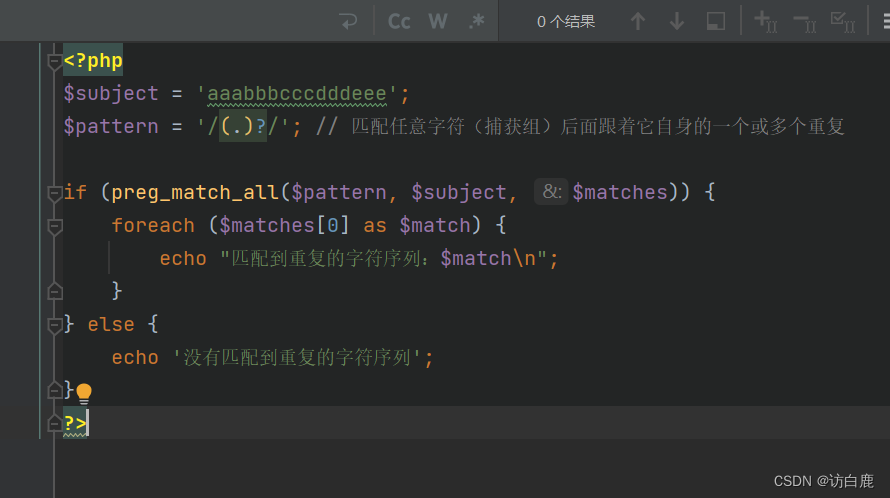The width and height of the screenshot is (890, 498).
Task: Collapse the <?php block fold marker
Action: point(54,62)
